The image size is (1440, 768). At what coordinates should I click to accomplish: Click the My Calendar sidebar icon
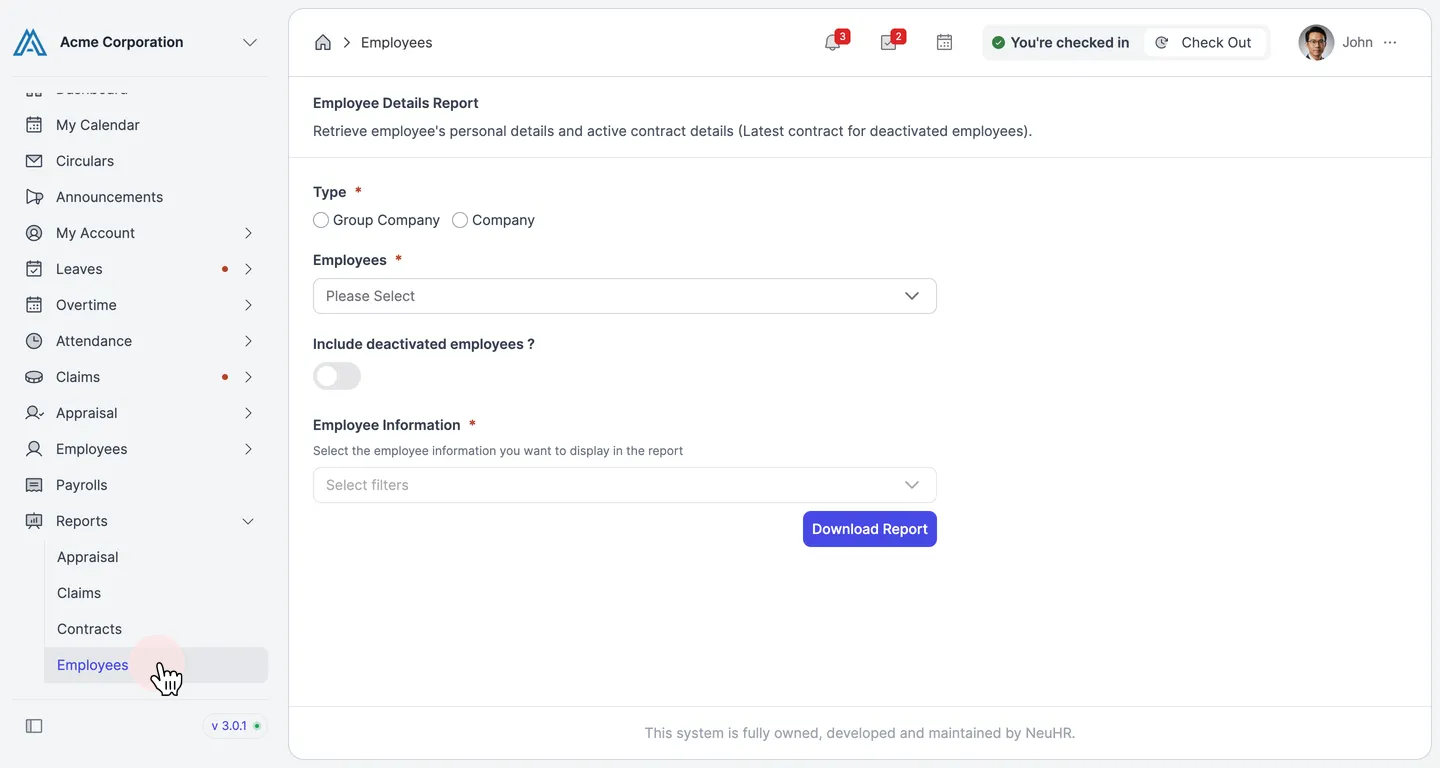(x=34, y=125)
